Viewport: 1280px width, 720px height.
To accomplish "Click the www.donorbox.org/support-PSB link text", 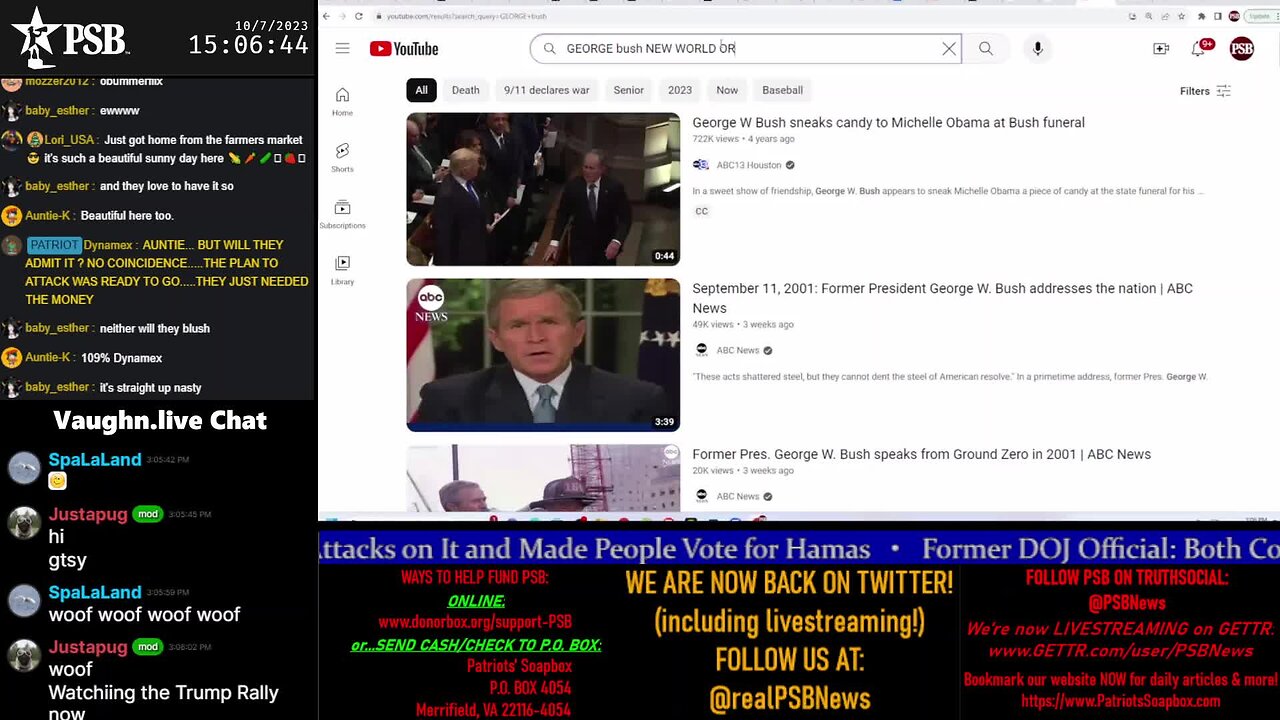I will [x=475, y=622].
